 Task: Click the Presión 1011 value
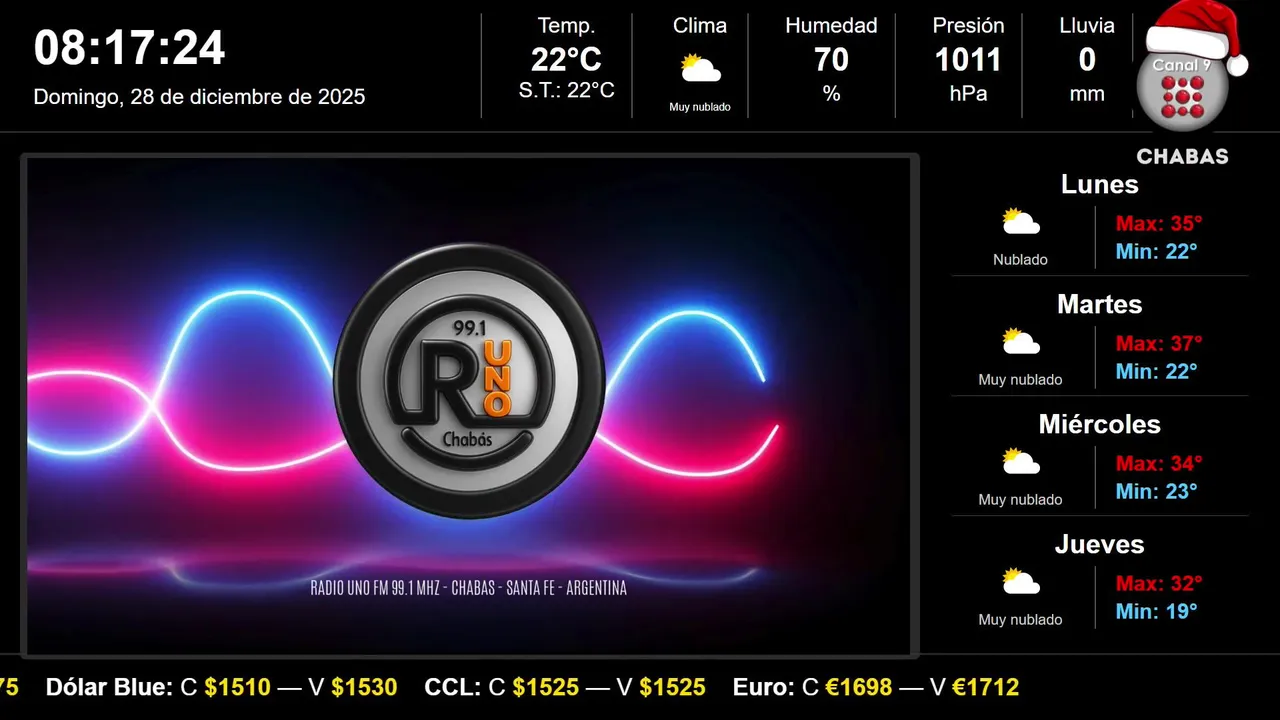(x=968, y=60)
